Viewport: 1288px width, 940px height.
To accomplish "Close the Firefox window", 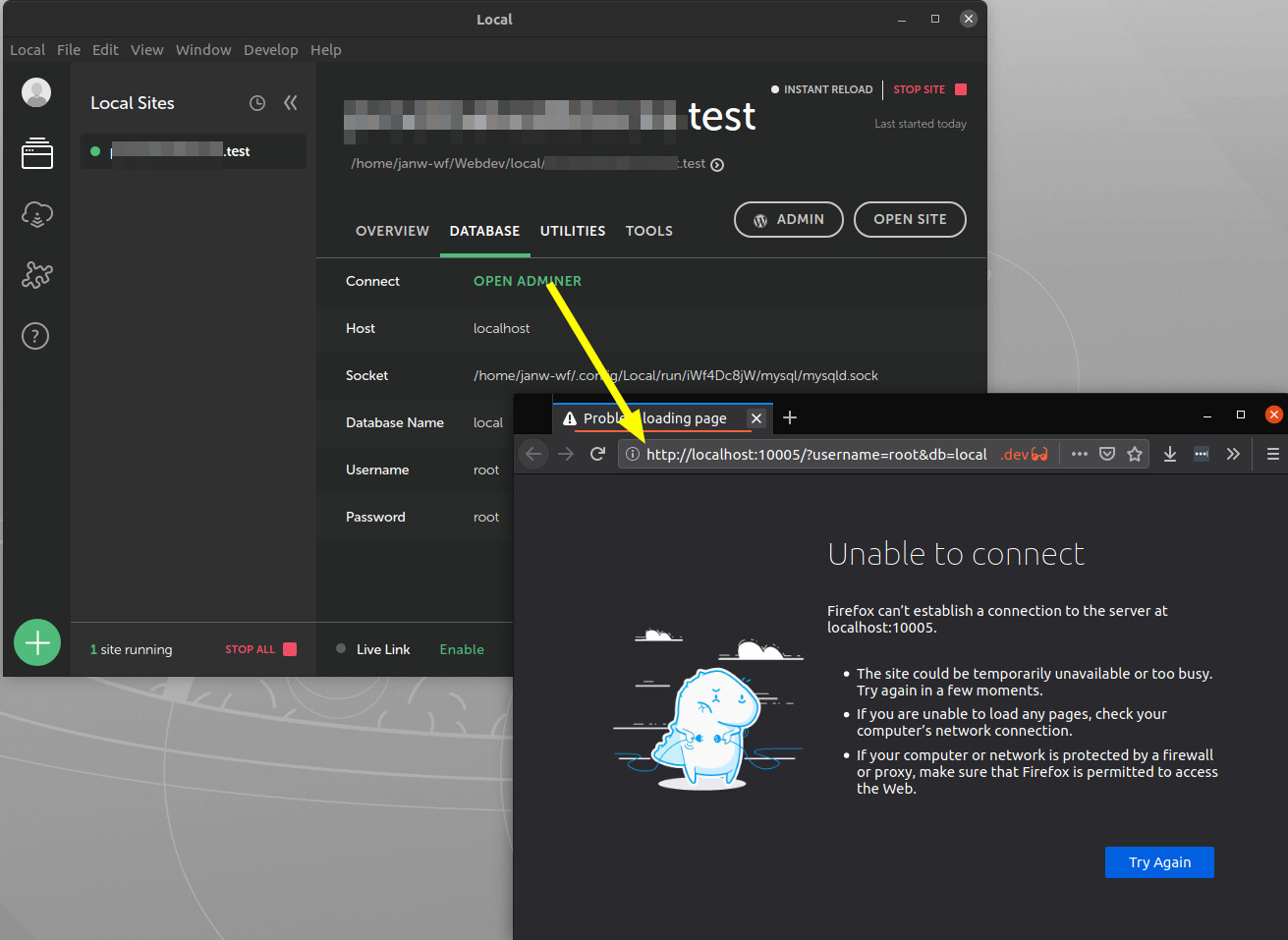I will pyautogui.click(x=1274, y=415).
